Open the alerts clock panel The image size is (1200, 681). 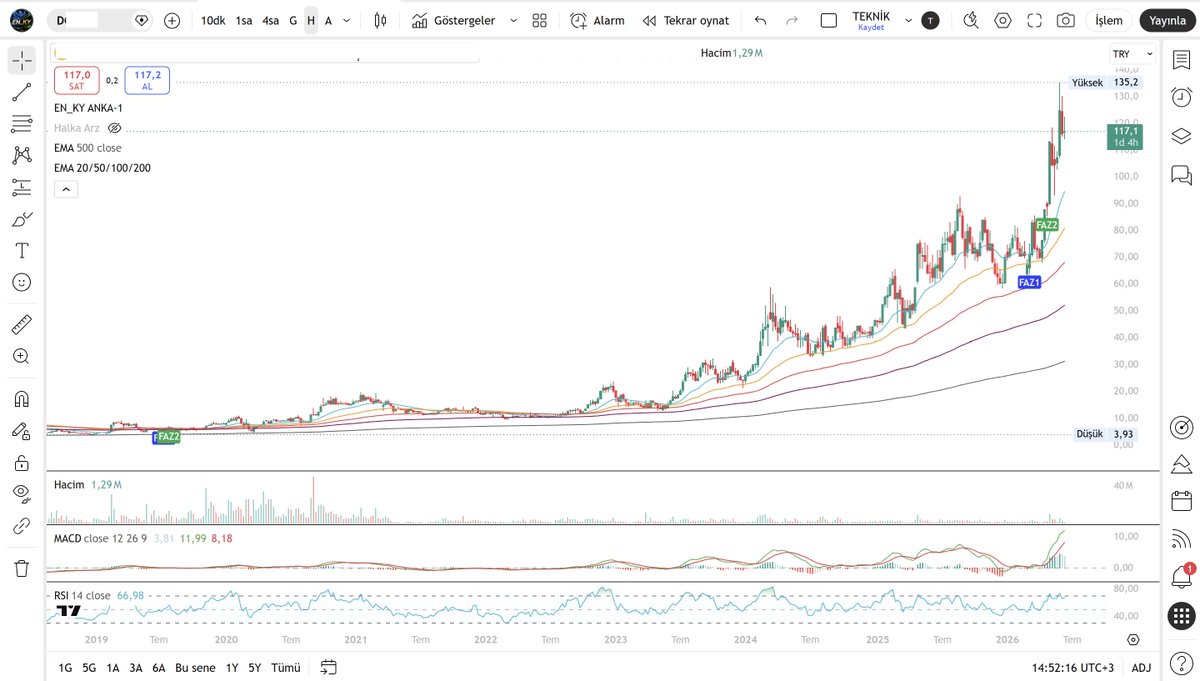point(1181,97)
